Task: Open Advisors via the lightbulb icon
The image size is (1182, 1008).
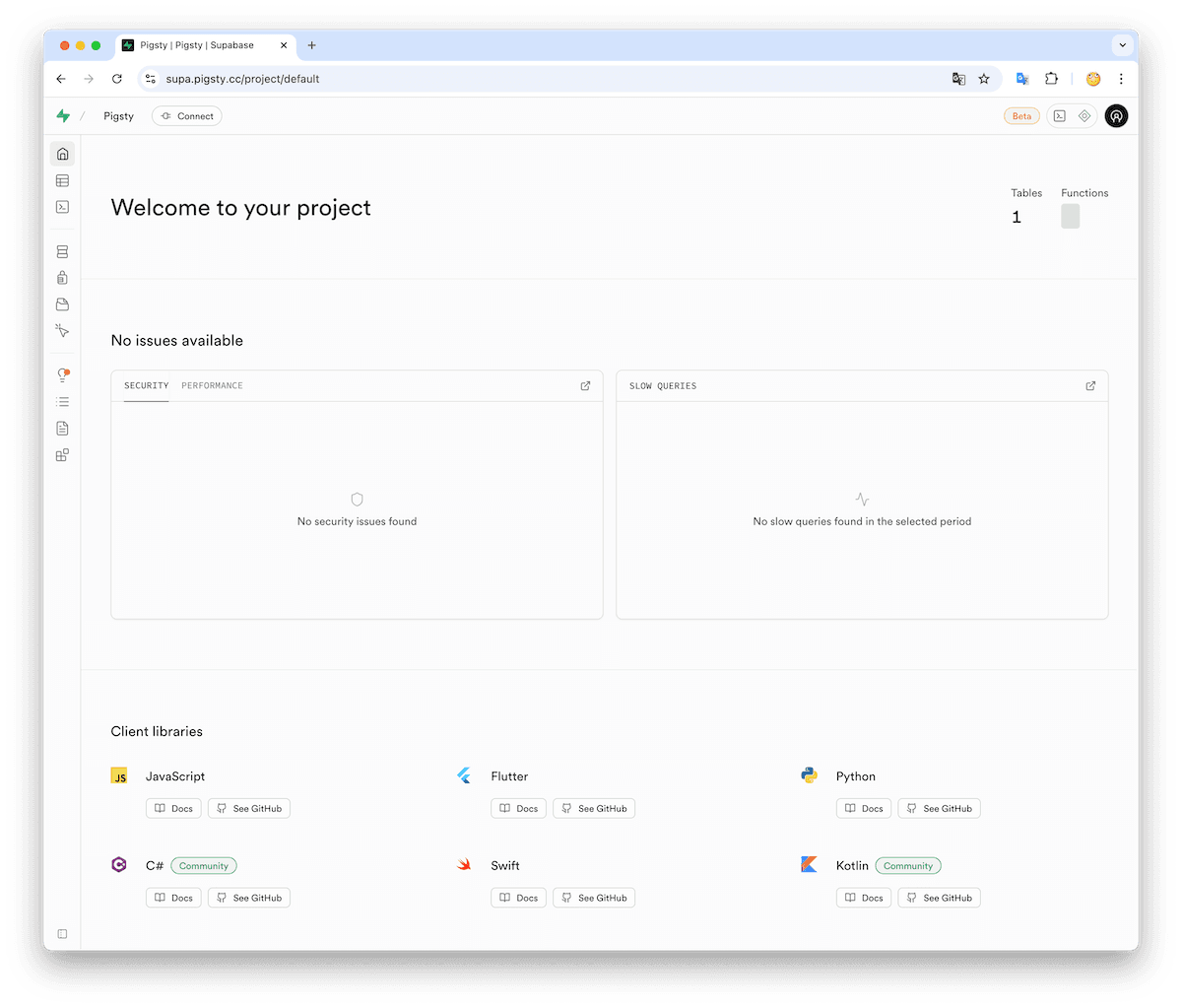Action: click(62, 375)
